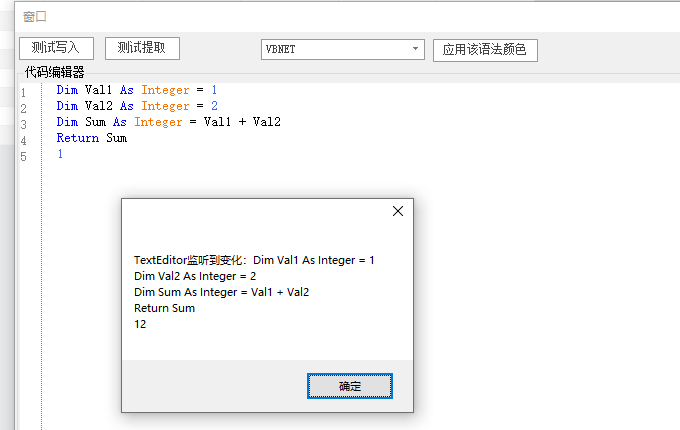The height and width of the screenshot is (430, 680).
Task: Close the message dialog with X
Action: [398, 211]
